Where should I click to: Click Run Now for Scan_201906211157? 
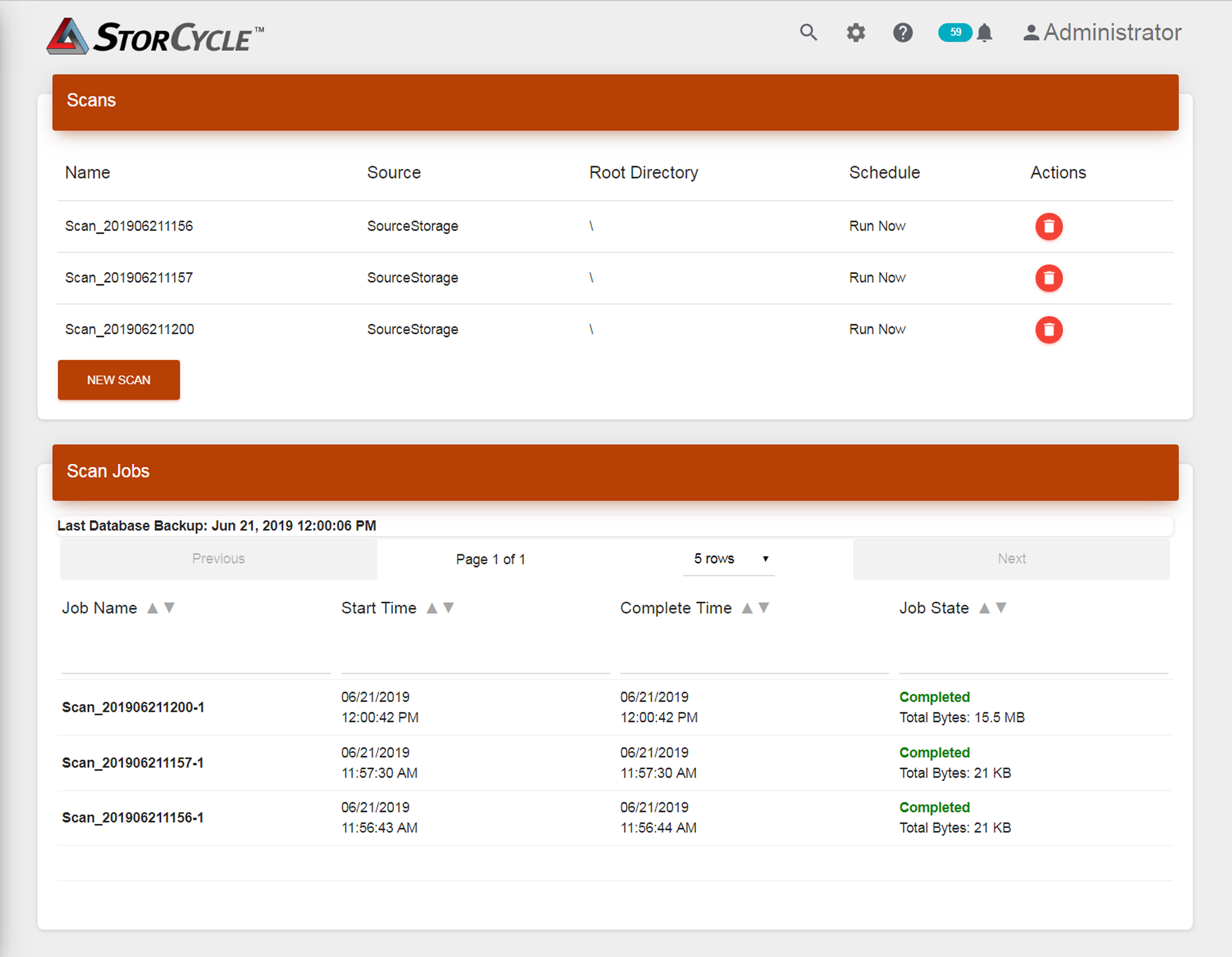[x=877, y=278]
